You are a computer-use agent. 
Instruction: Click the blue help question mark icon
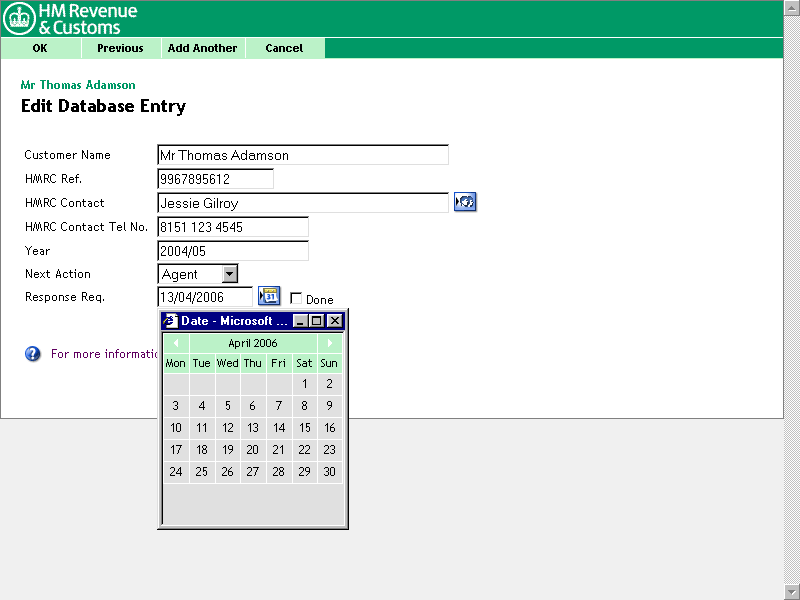pyautogui.click(x=33, y=354)
